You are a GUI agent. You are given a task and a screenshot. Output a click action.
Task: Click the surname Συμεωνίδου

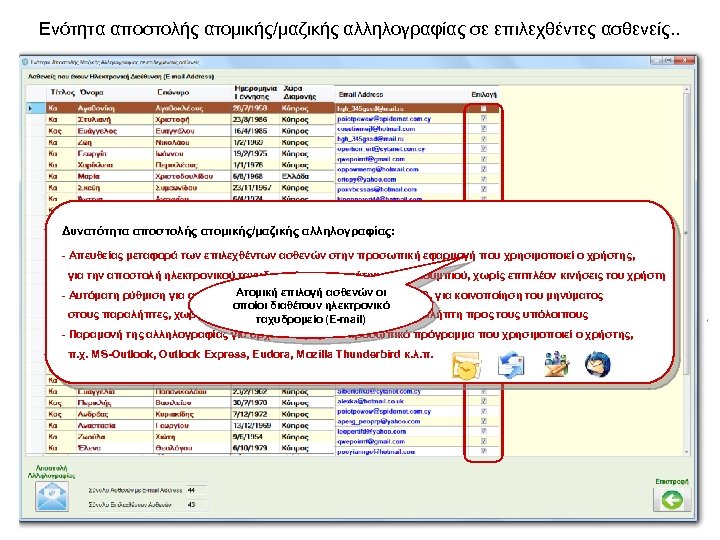click(x=176, y=188)
